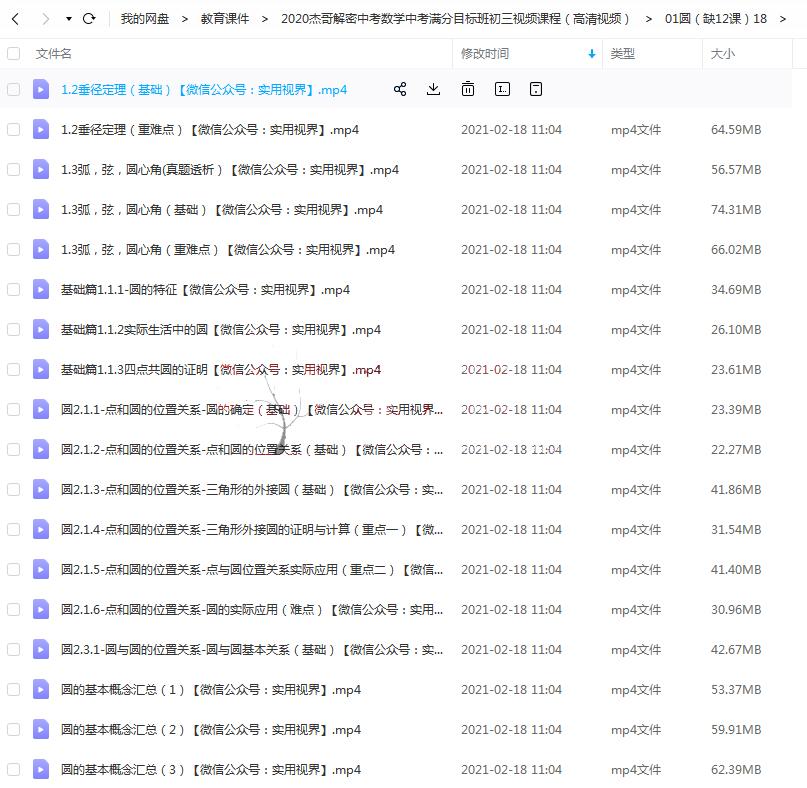Click video icon of 圆2.3.1 row
Image resolution: width=807 pixels, height=788 pixels.
click(41, 650)
